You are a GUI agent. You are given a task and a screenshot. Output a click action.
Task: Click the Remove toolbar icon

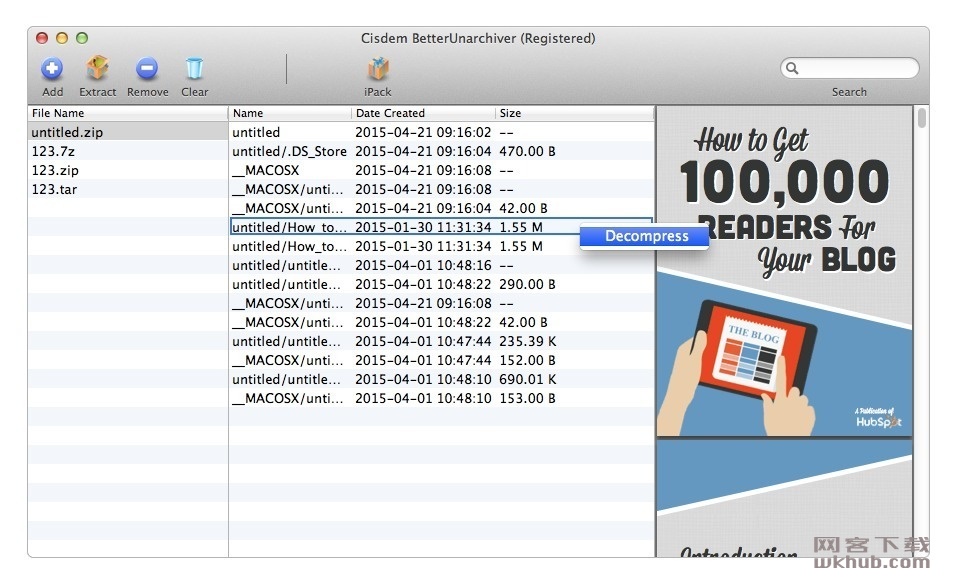(x=147, y=68)
